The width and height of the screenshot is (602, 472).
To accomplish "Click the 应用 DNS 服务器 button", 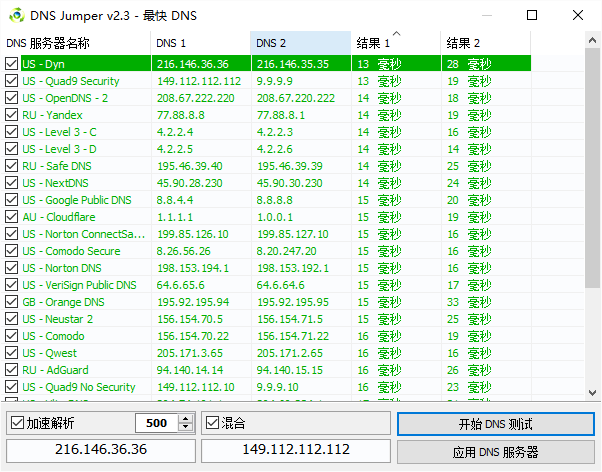I will [x=496, y=452].
